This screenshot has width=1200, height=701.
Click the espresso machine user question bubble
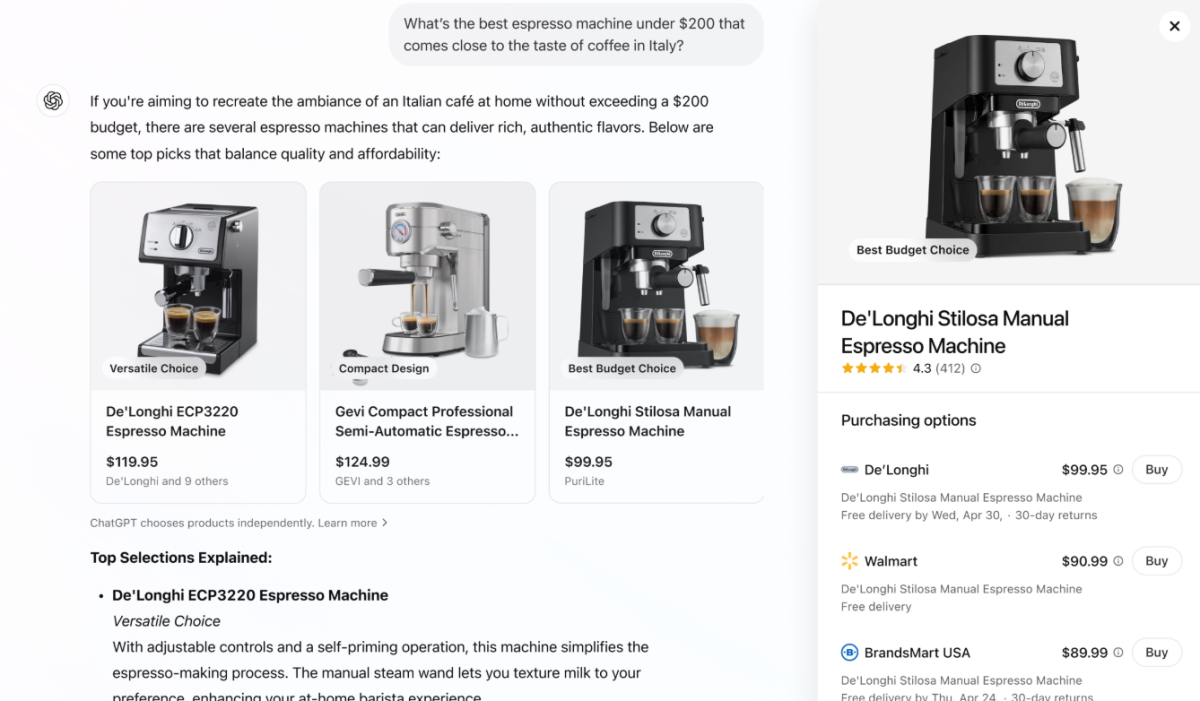(575, 35)
